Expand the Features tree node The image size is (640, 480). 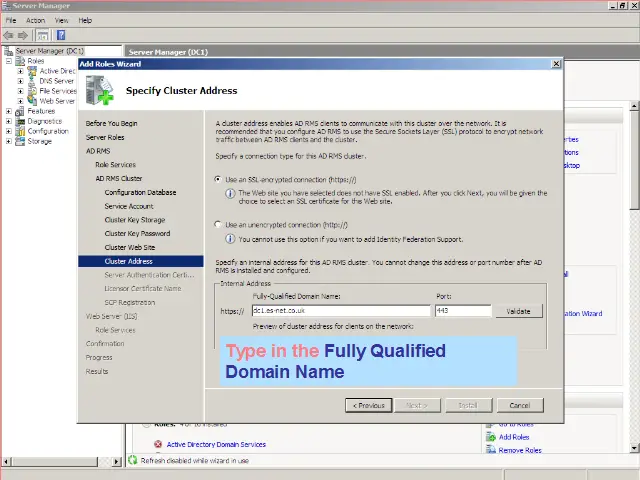point(9,111)
